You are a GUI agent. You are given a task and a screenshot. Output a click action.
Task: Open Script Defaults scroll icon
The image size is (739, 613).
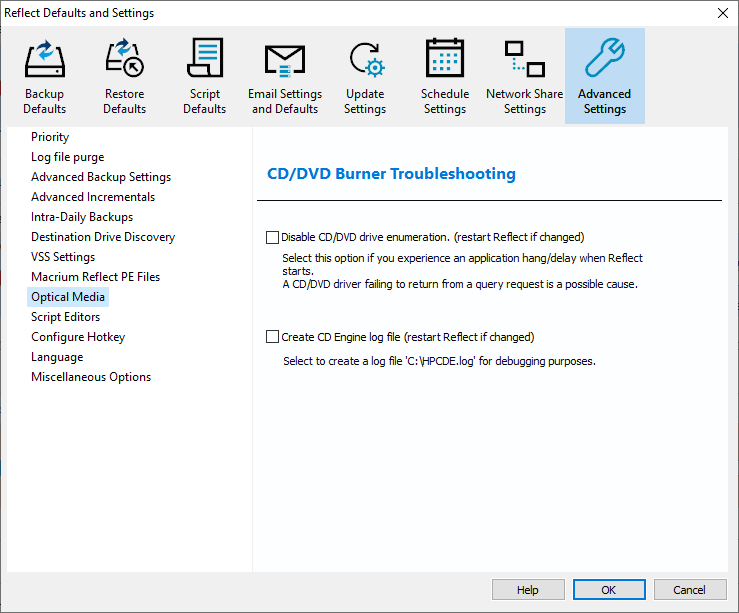coord(204,60)
